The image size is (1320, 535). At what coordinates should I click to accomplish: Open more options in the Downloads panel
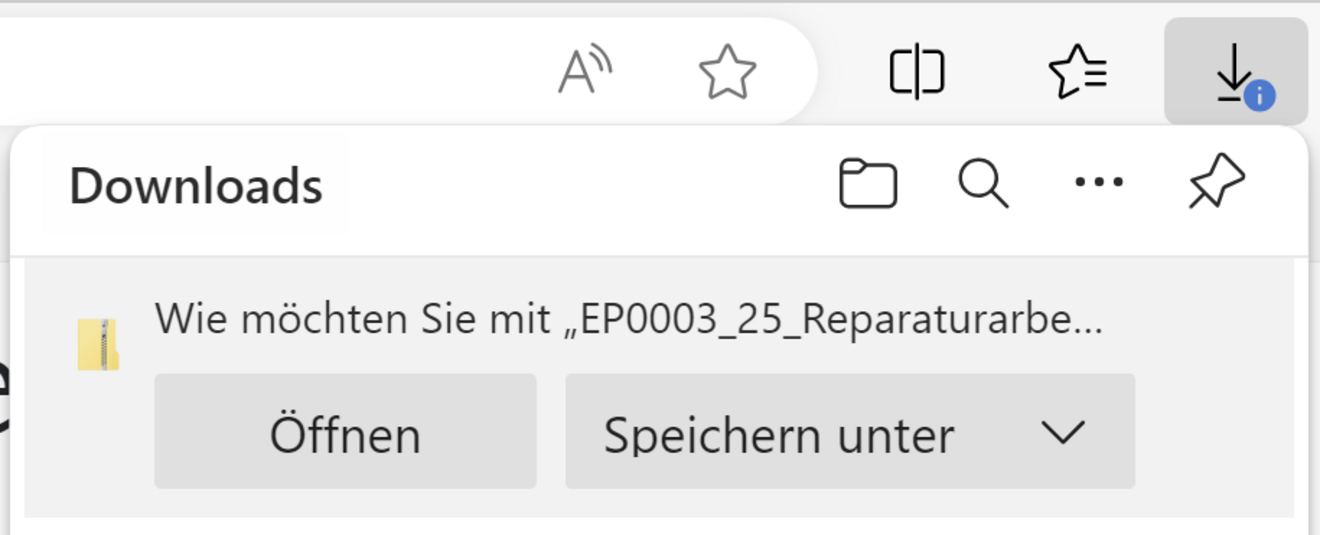[x=1098, y=183]
